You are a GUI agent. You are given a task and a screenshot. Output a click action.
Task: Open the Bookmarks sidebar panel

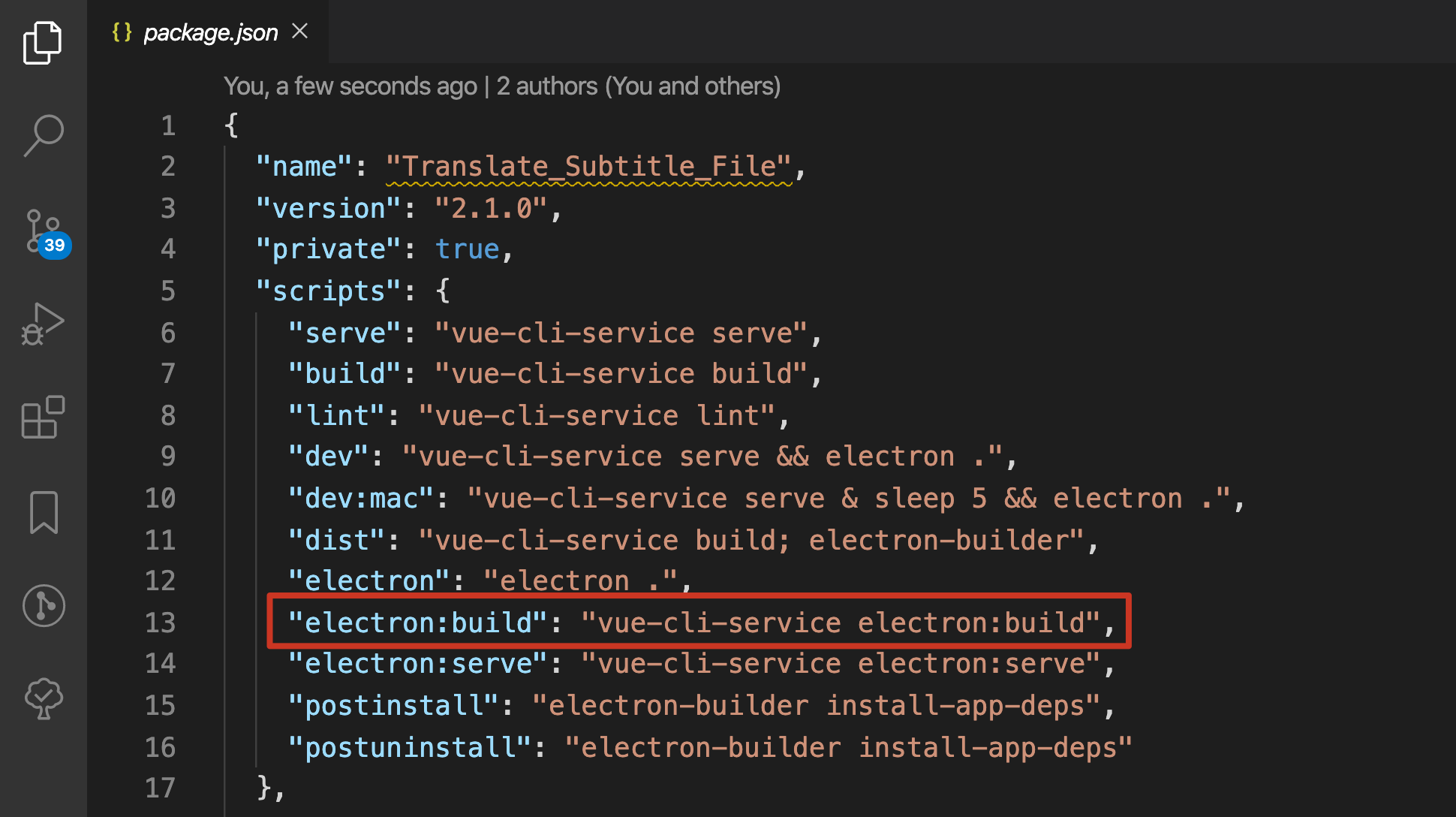(x=44, y=512)
